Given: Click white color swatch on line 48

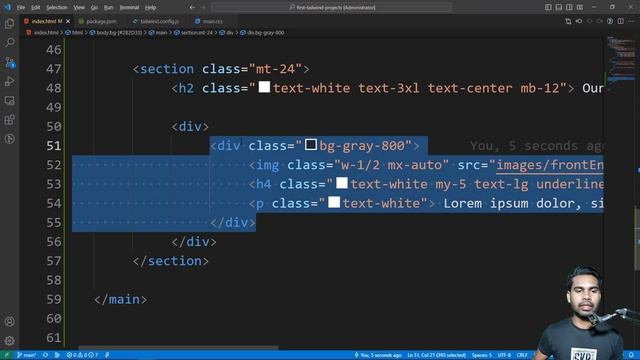Looking at the screenshot, I should point(264,87).
